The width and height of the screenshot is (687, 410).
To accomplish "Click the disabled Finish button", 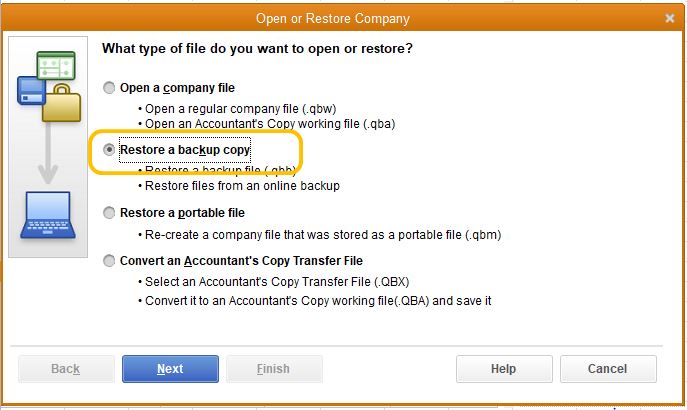I will click(273, 369).
